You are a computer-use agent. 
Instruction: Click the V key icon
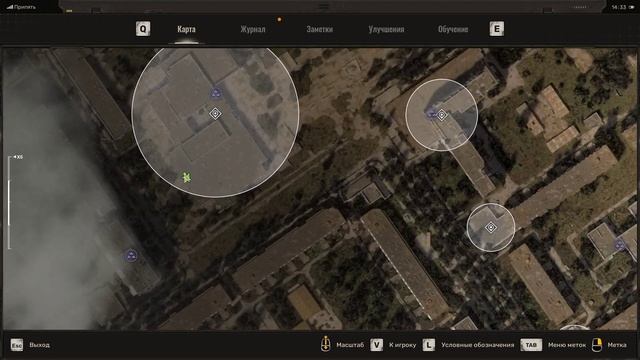[x=376, y=345]
